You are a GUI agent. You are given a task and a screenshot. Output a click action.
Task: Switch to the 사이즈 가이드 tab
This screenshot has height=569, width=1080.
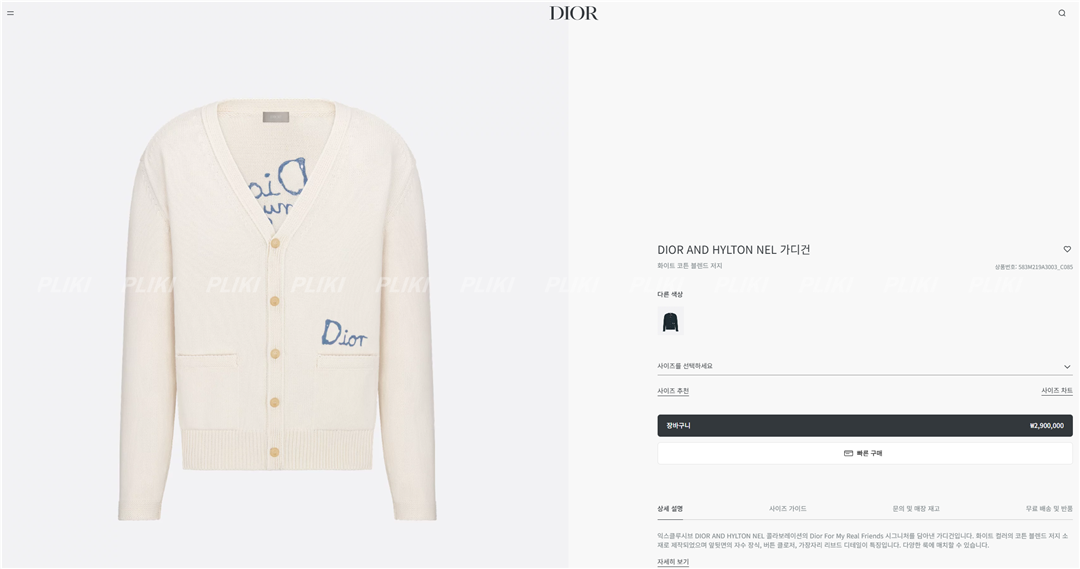tap(787, 509)
